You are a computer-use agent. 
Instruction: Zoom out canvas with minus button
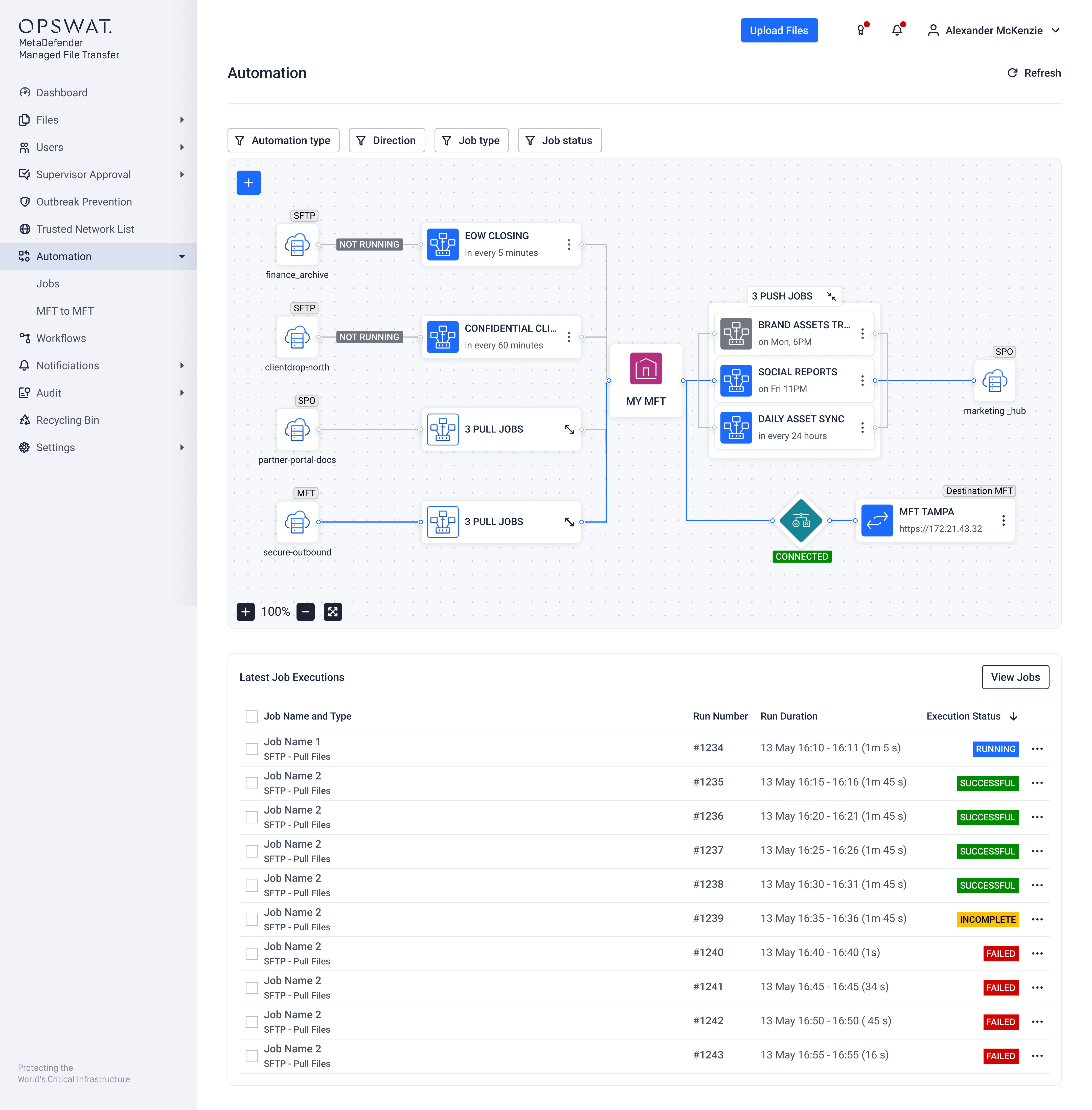coord(306,612)
